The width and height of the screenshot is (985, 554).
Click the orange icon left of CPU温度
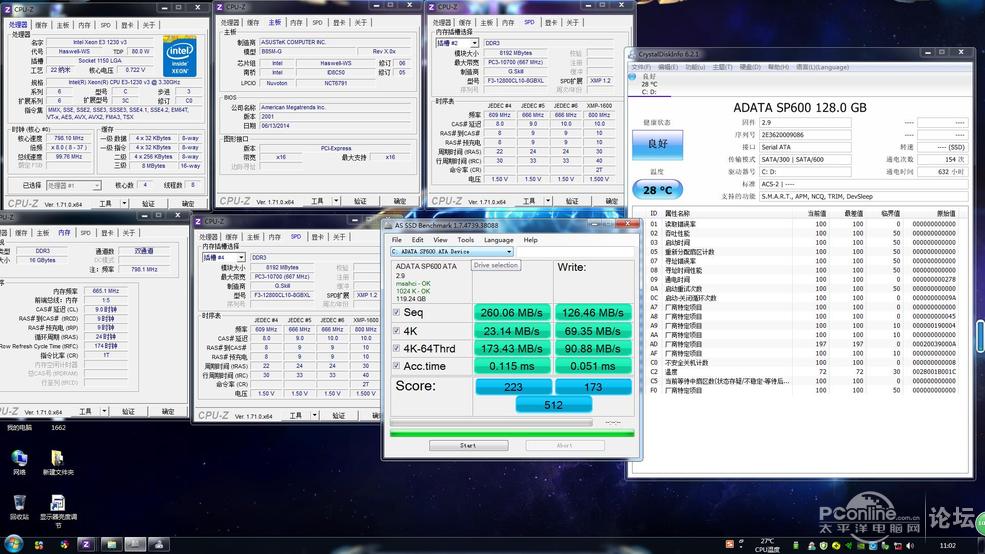click(729, 544)
